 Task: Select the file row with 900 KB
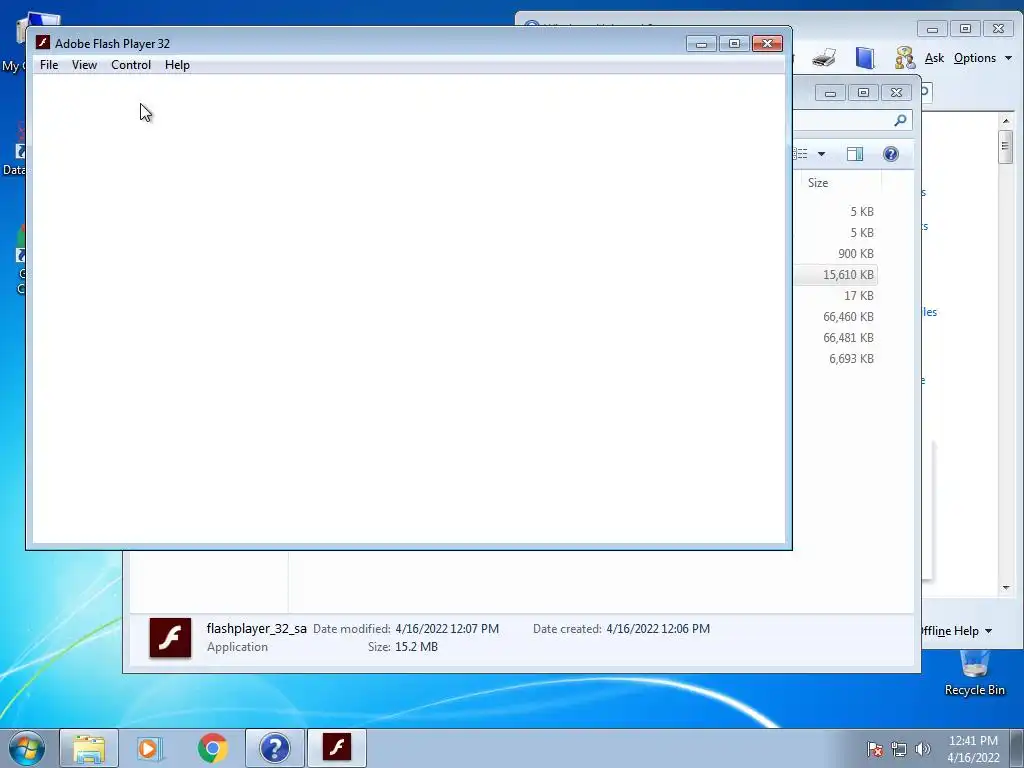tap(836, 253)
